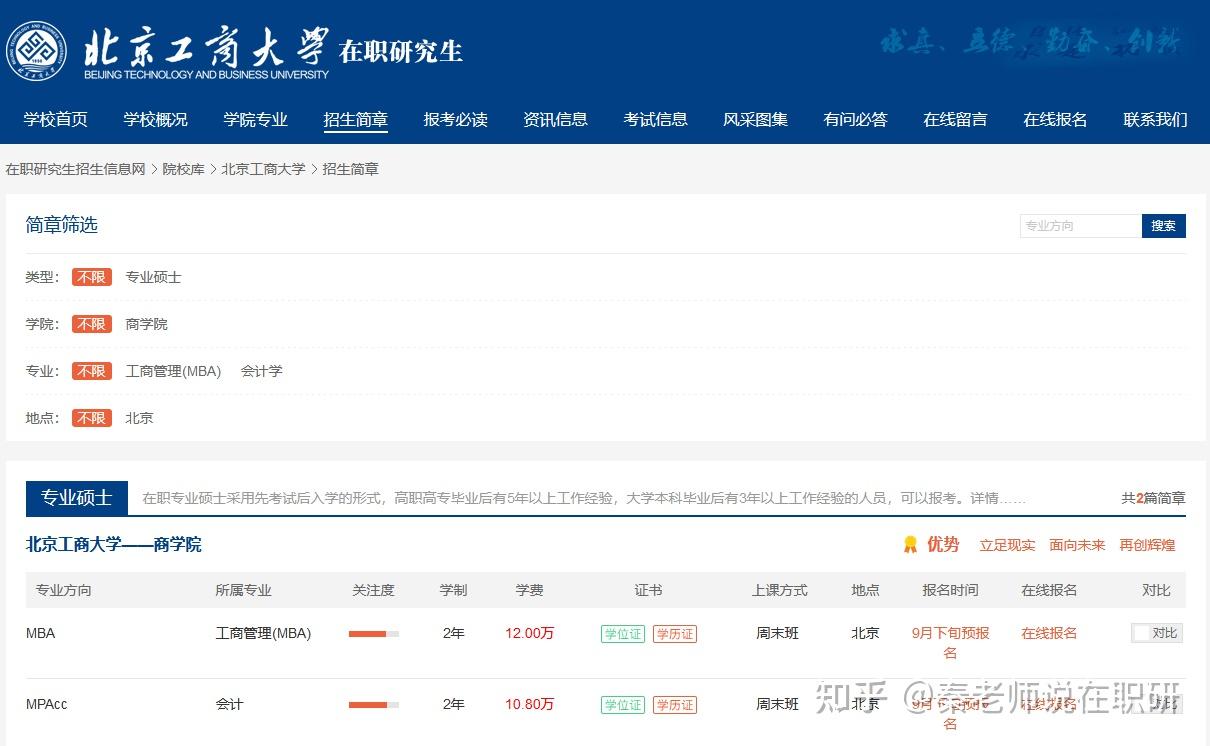Toggle 对比 checkbox for MBA row
The image size is (1210, 746).
(1141, 634)
